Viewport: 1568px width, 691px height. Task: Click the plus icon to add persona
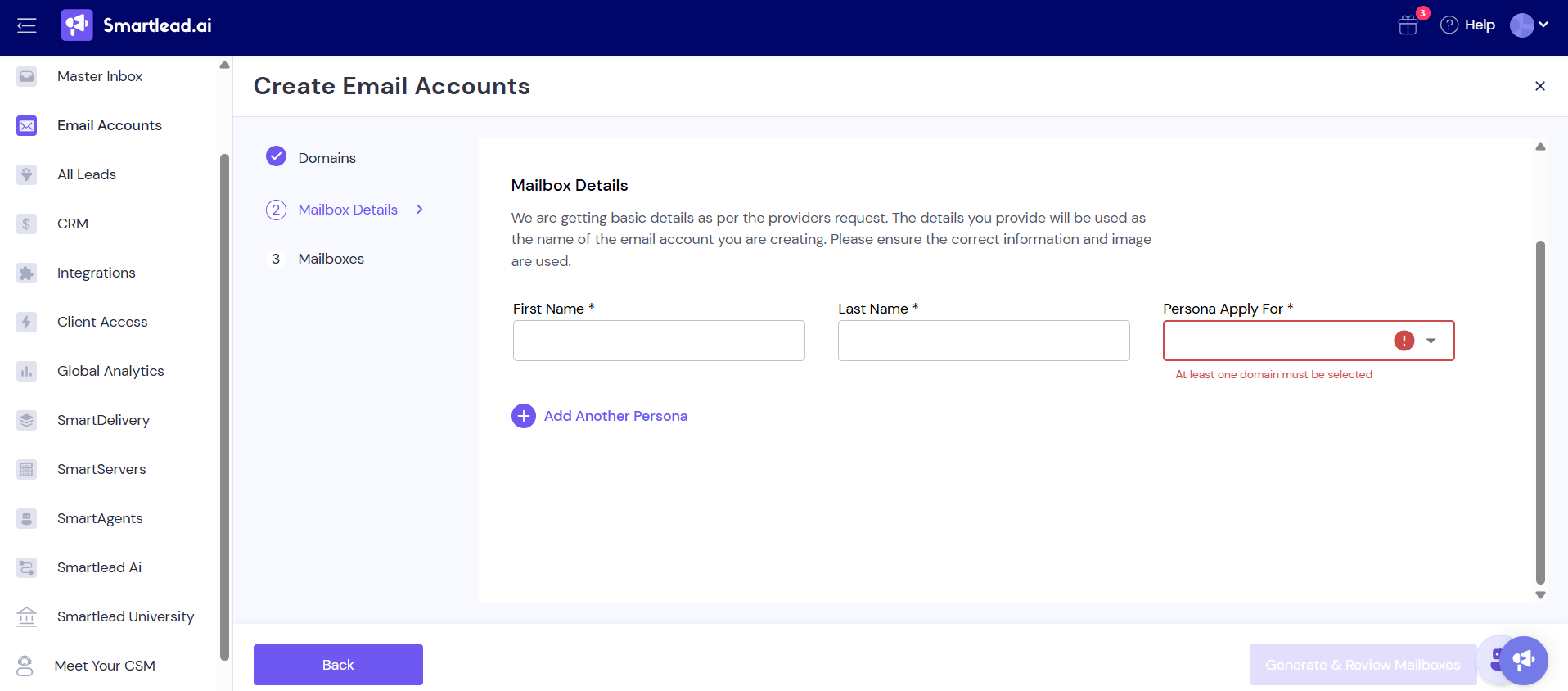coord(524,416)
